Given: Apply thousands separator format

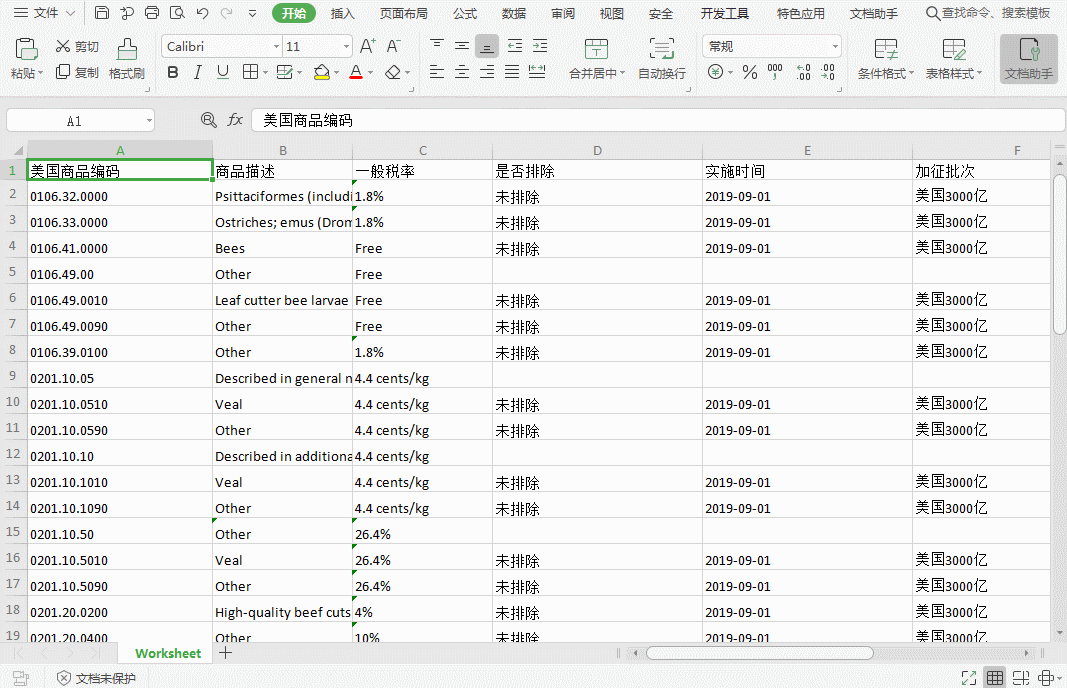Looking at the screenshot, I should click(775, 72).
